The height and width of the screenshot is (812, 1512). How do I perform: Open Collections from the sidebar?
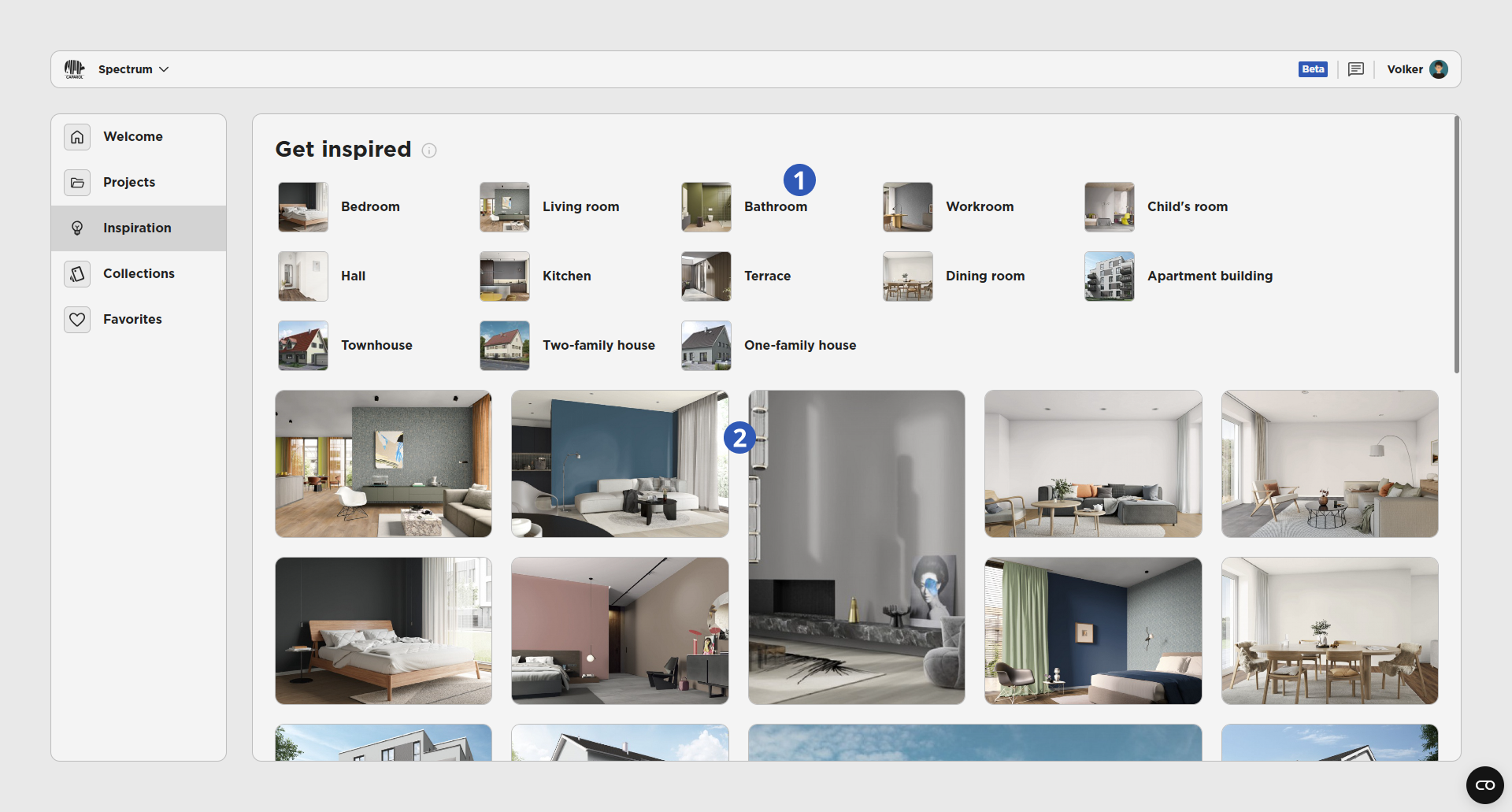(x=139, y=274)
